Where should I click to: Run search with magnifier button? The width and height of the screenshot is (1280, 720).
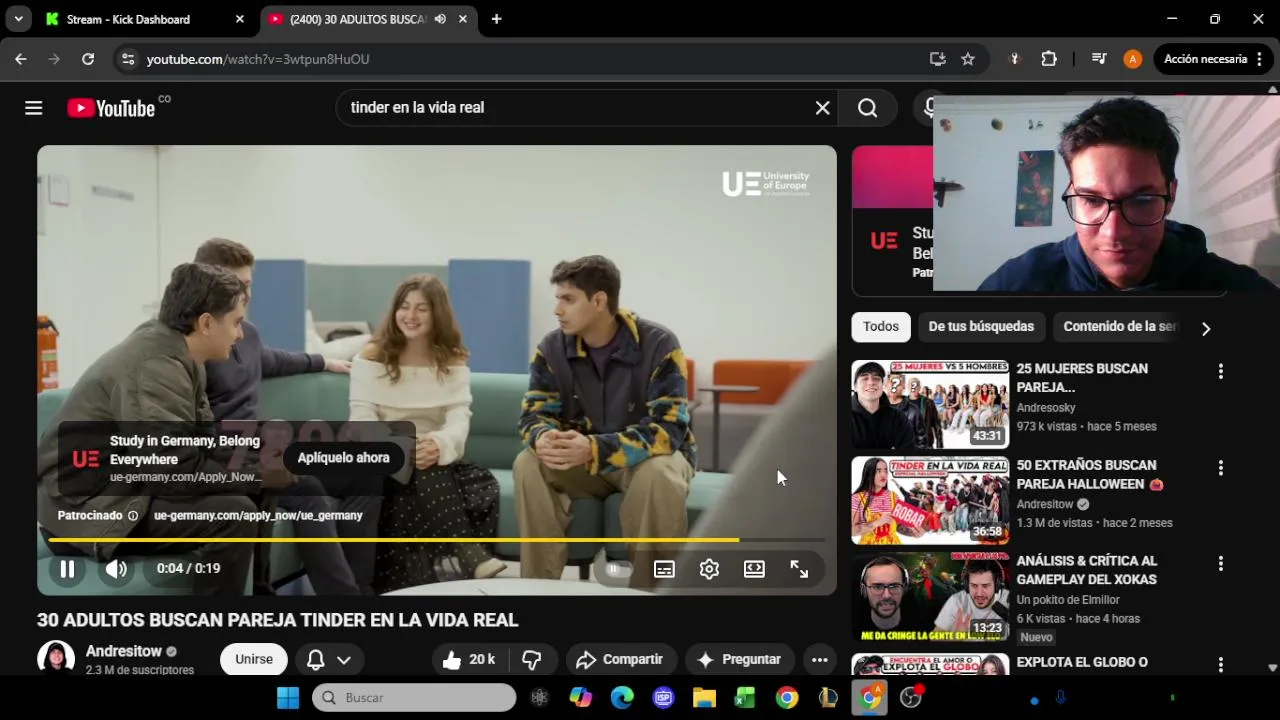pos(867,108)
